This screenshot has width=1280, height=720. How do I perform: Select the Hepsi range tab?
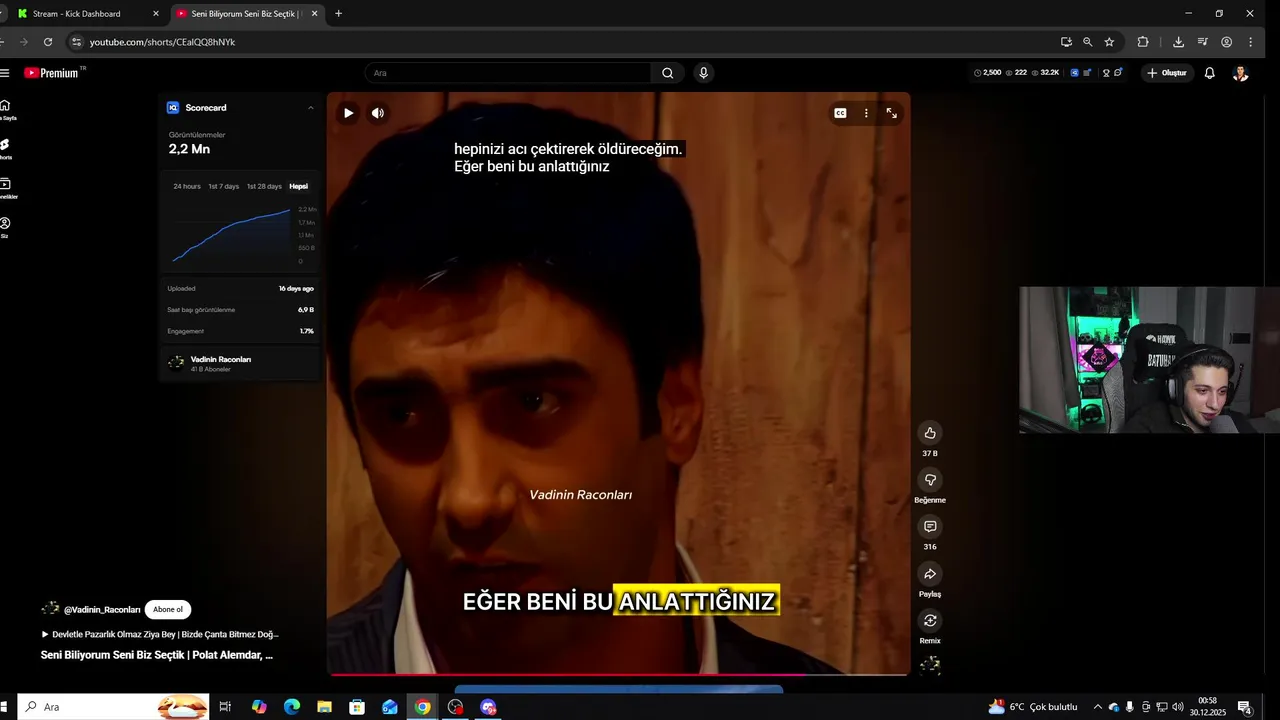(298, 186)
